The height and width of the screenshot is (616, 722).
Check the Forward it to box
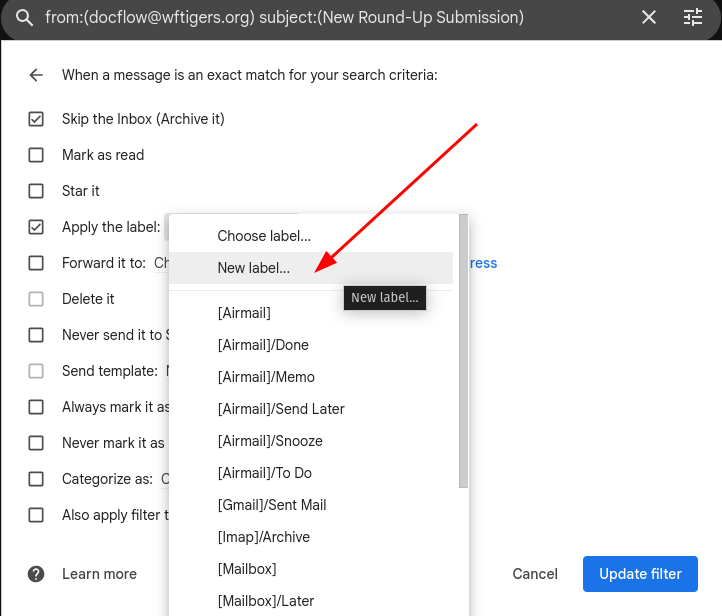tap(36, 263)
